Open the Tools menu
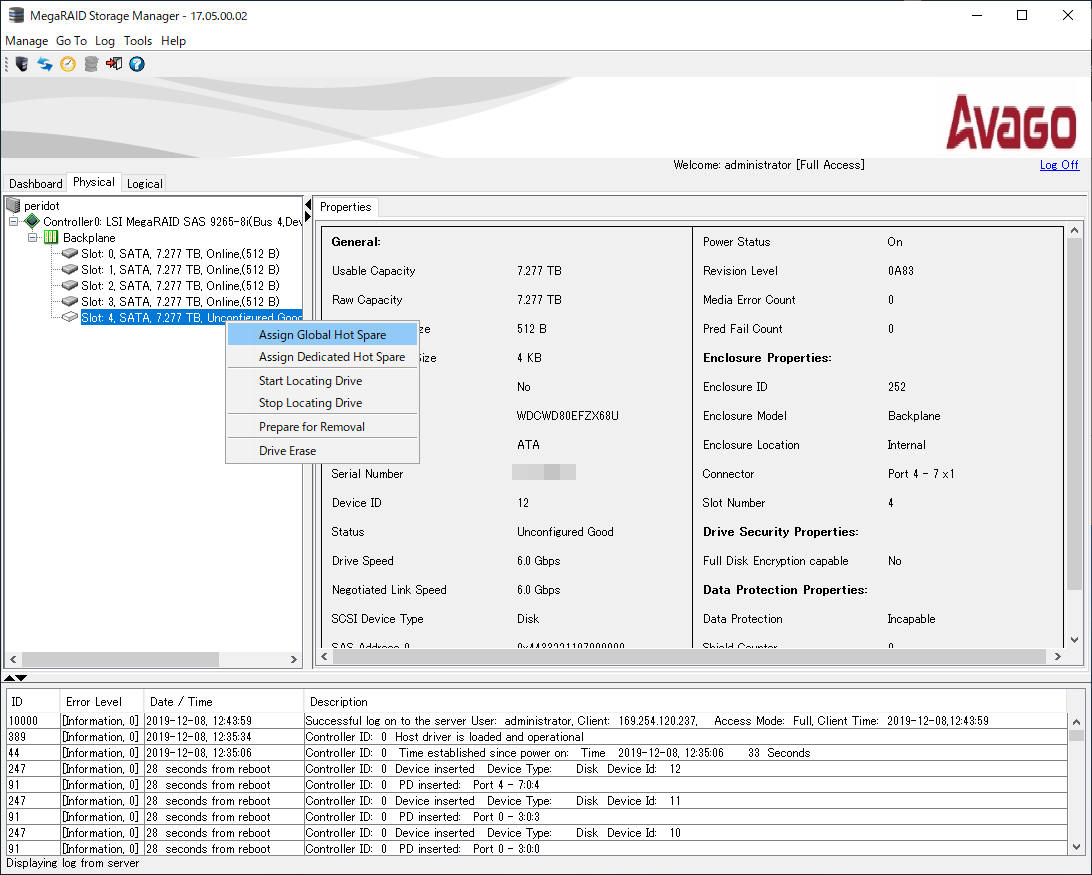 point(138,41)
